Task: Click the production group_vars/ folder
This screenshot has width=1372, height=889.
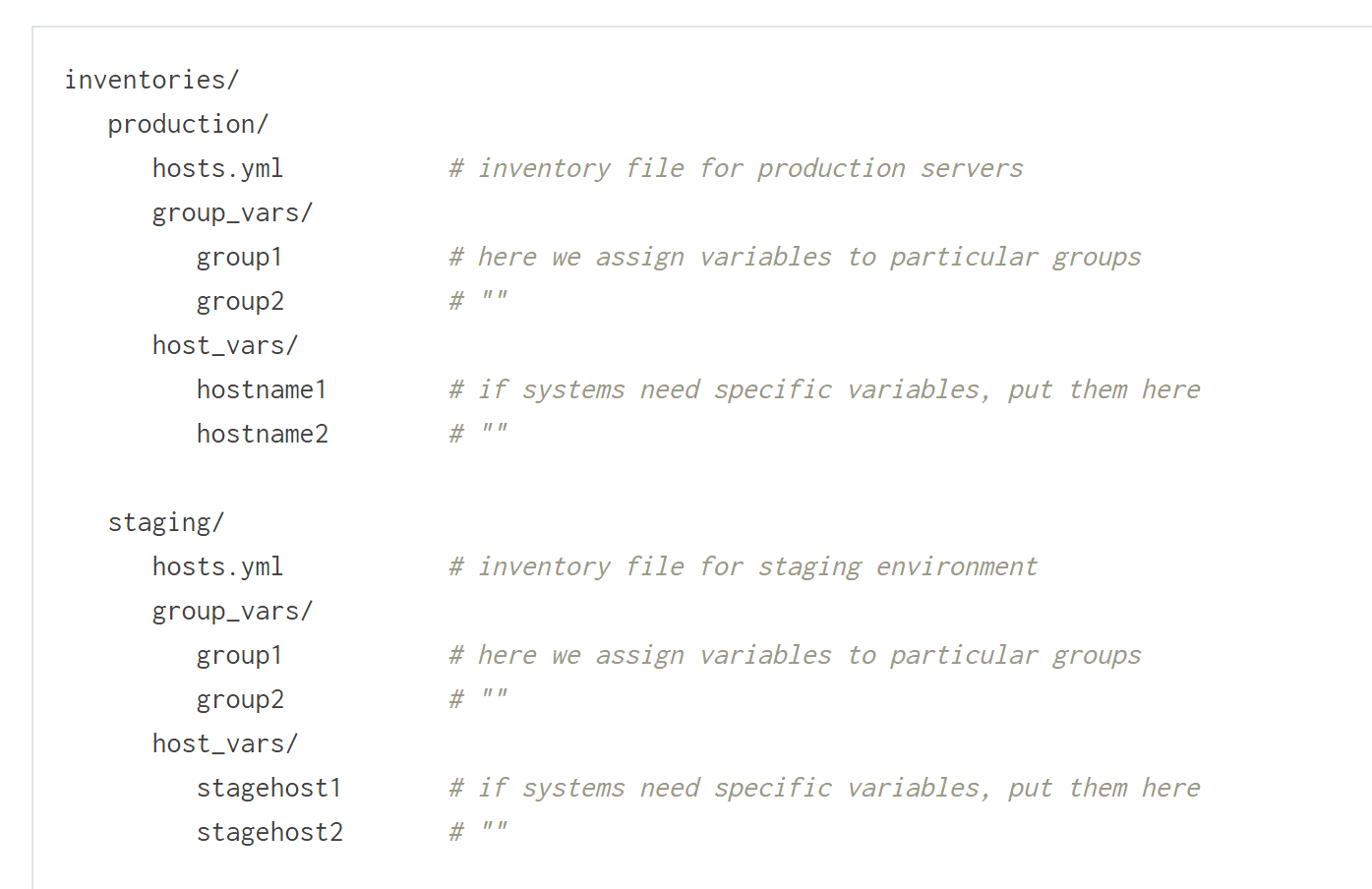Action: click(231, 211)
